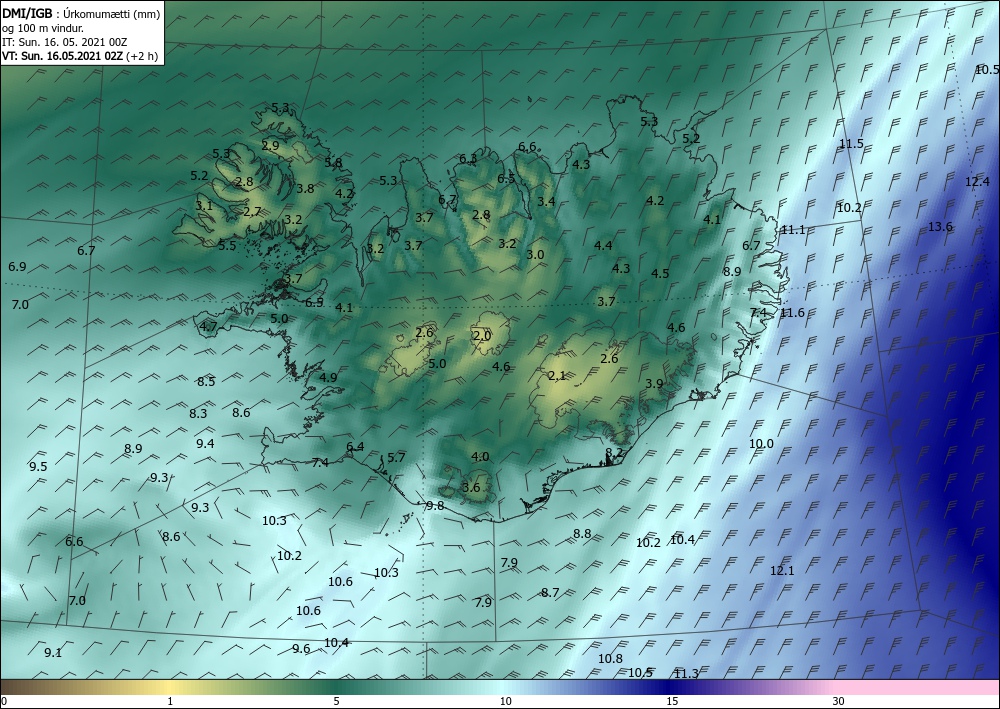Click the '9.5' value on the west edge

[38, 466]
